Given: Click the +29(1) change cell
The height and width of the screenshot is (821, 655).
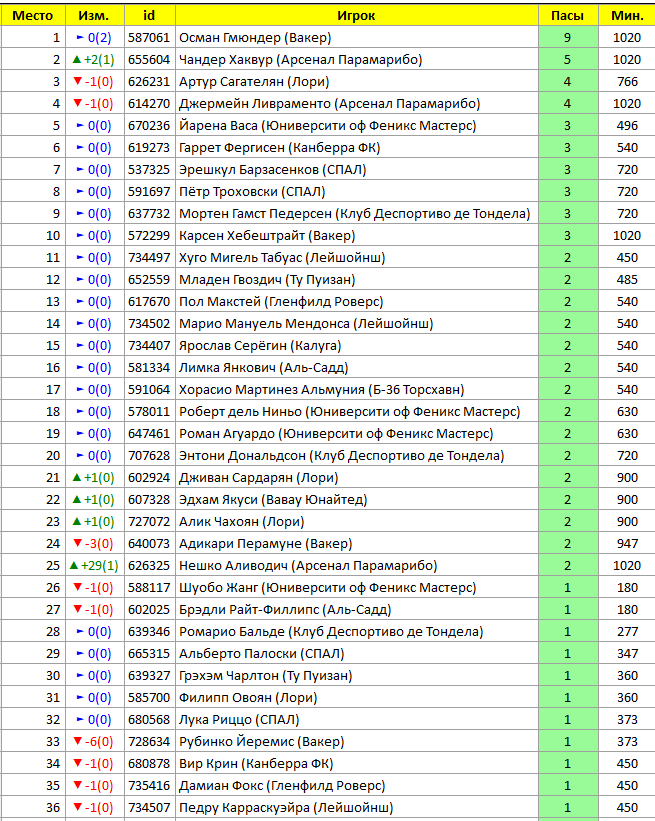Looking at the screenshot, I should click(95, 565).
